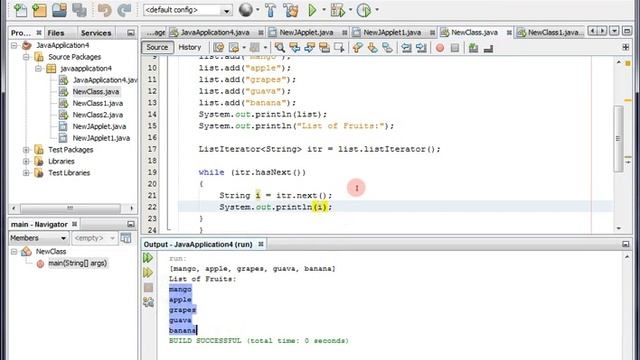Viewport: 640px width, 360px height.
Task: Click Find Selection magnifier icon
Action: 280,48
